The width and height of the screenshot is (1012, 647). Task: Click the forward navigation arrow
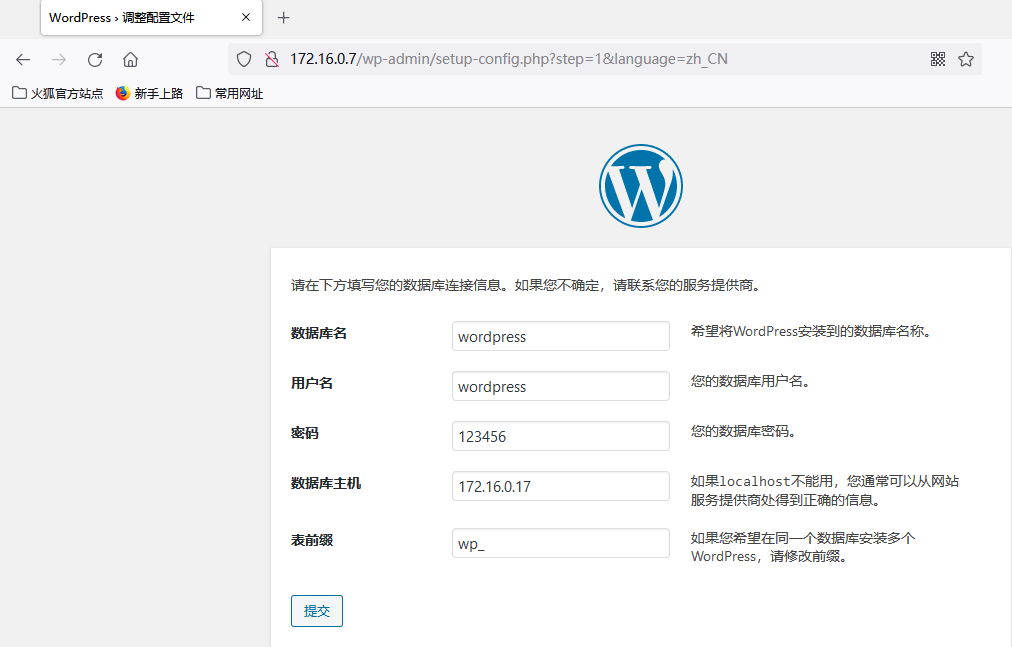click(x=59, y=59)
